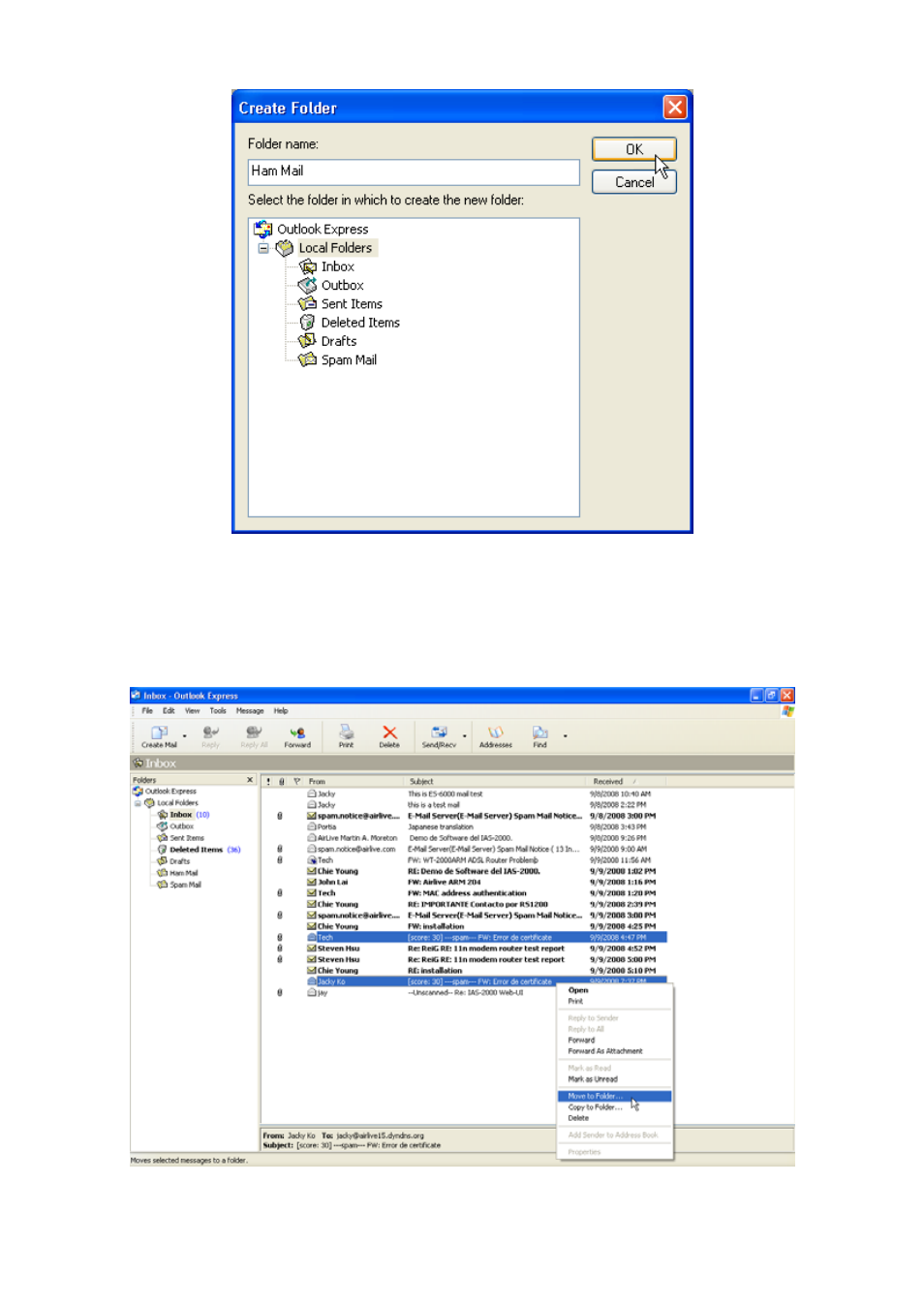924x1308 pixels.
Task: Collapse Local Folders in Create Folder dialog
Action: point(263,248)
